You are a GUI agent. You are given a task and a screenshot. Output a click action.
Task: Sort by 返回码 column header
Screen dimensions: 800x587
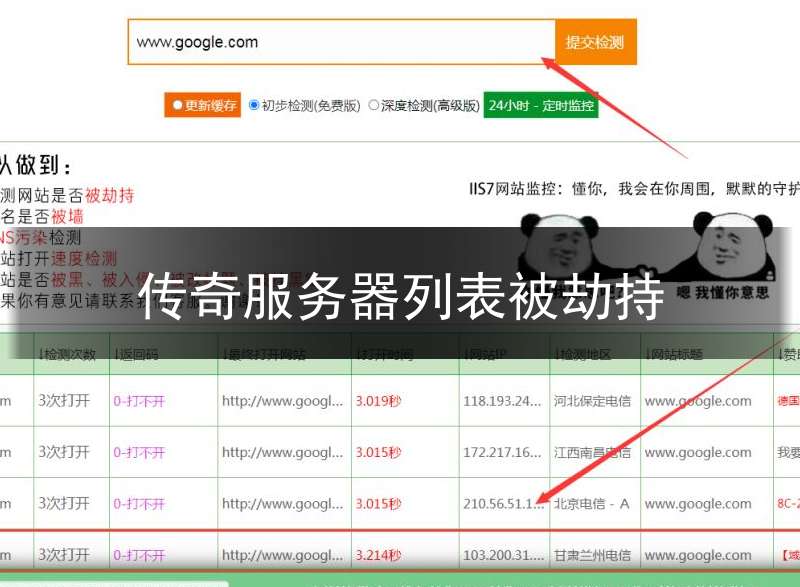[x=136, y=354]
